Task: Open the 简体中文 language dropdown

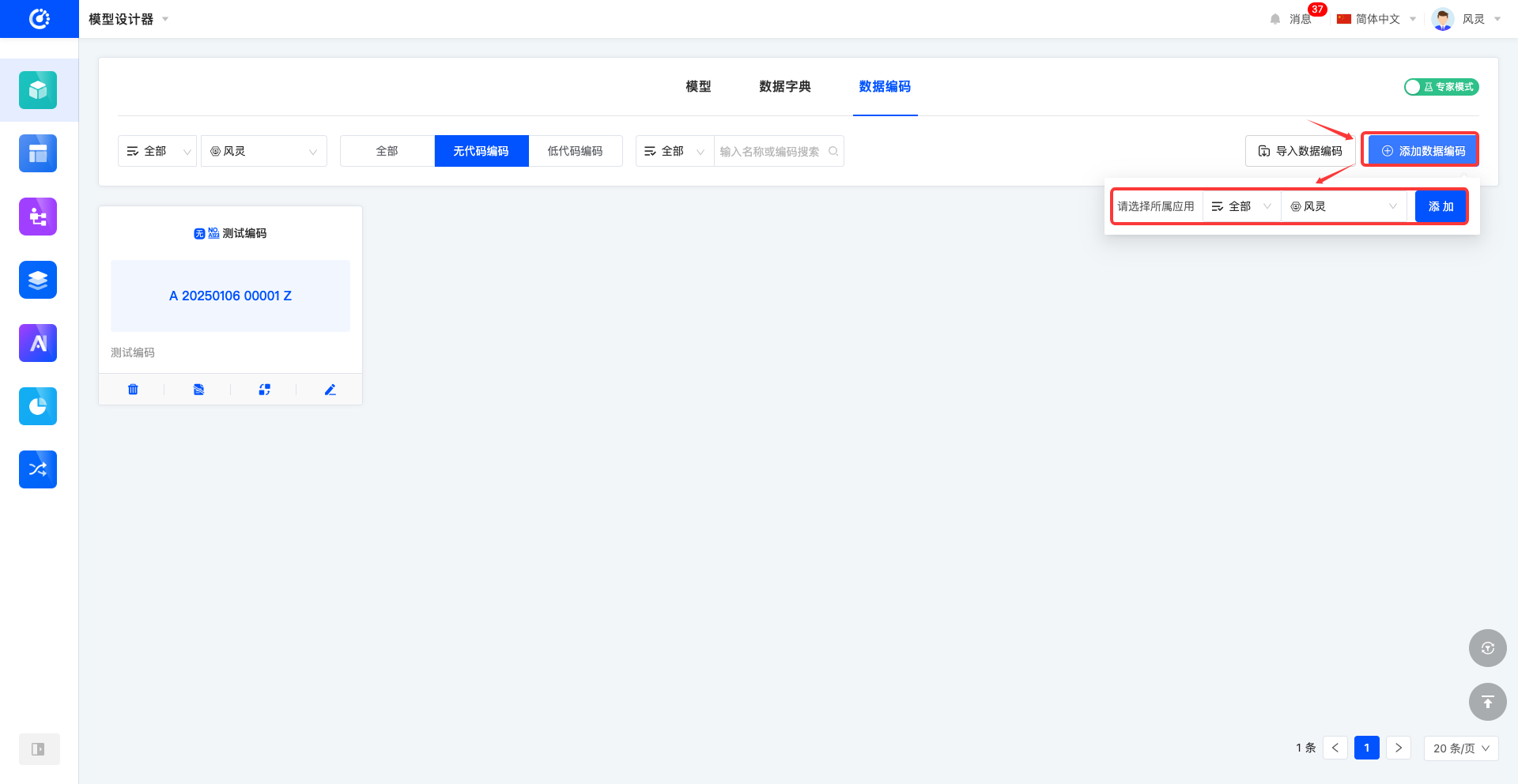Action: 1376,19
